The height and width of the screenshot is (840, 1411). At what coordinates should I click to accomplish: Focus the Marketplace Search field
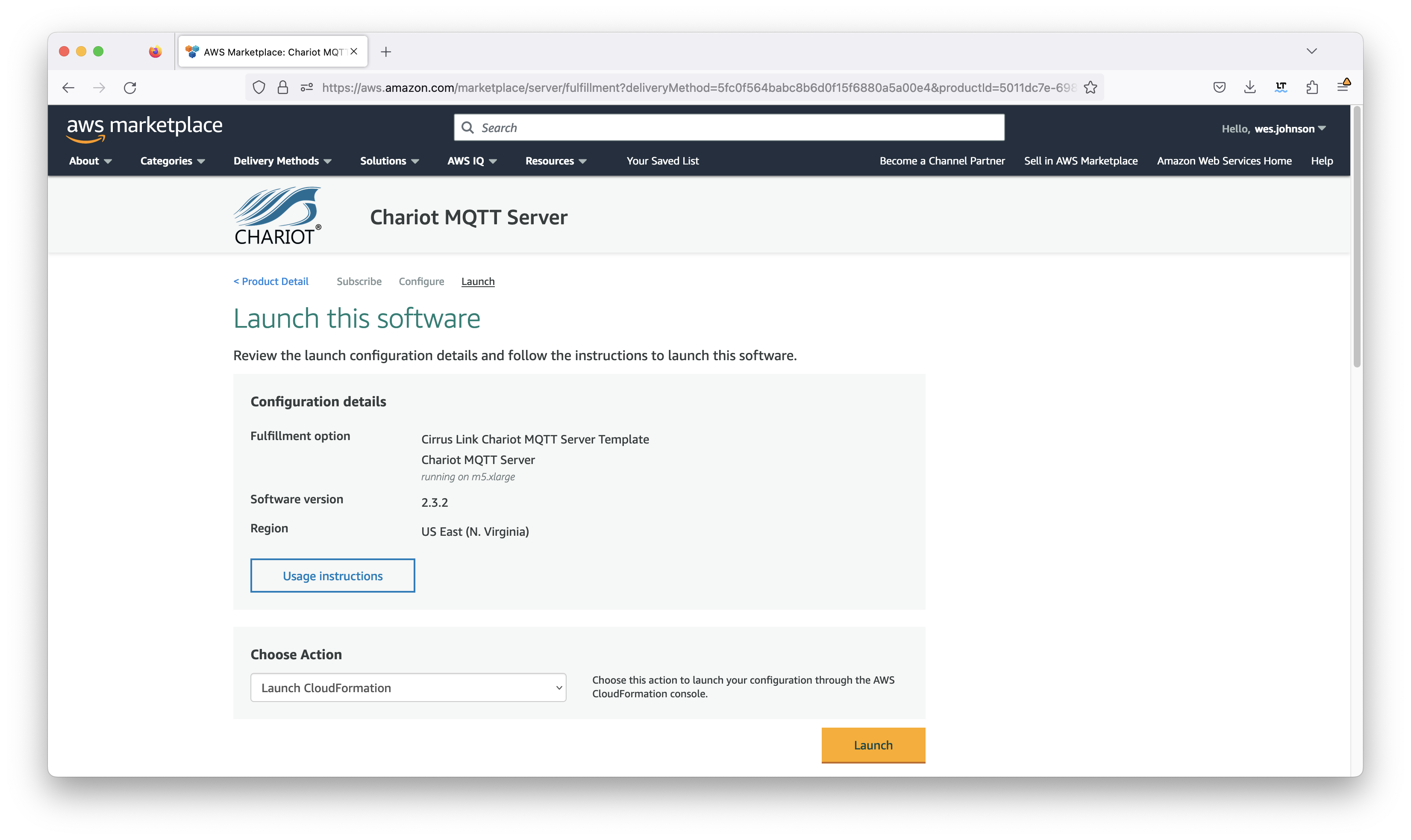729,128
